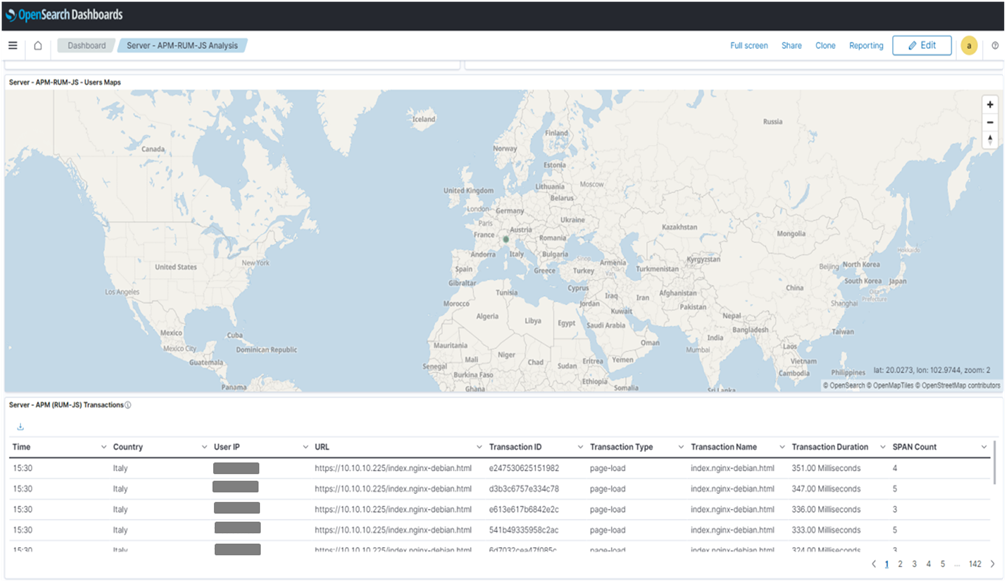Open the Dashboard breadcrumb

pyautogui.click(x=87, y=46)
